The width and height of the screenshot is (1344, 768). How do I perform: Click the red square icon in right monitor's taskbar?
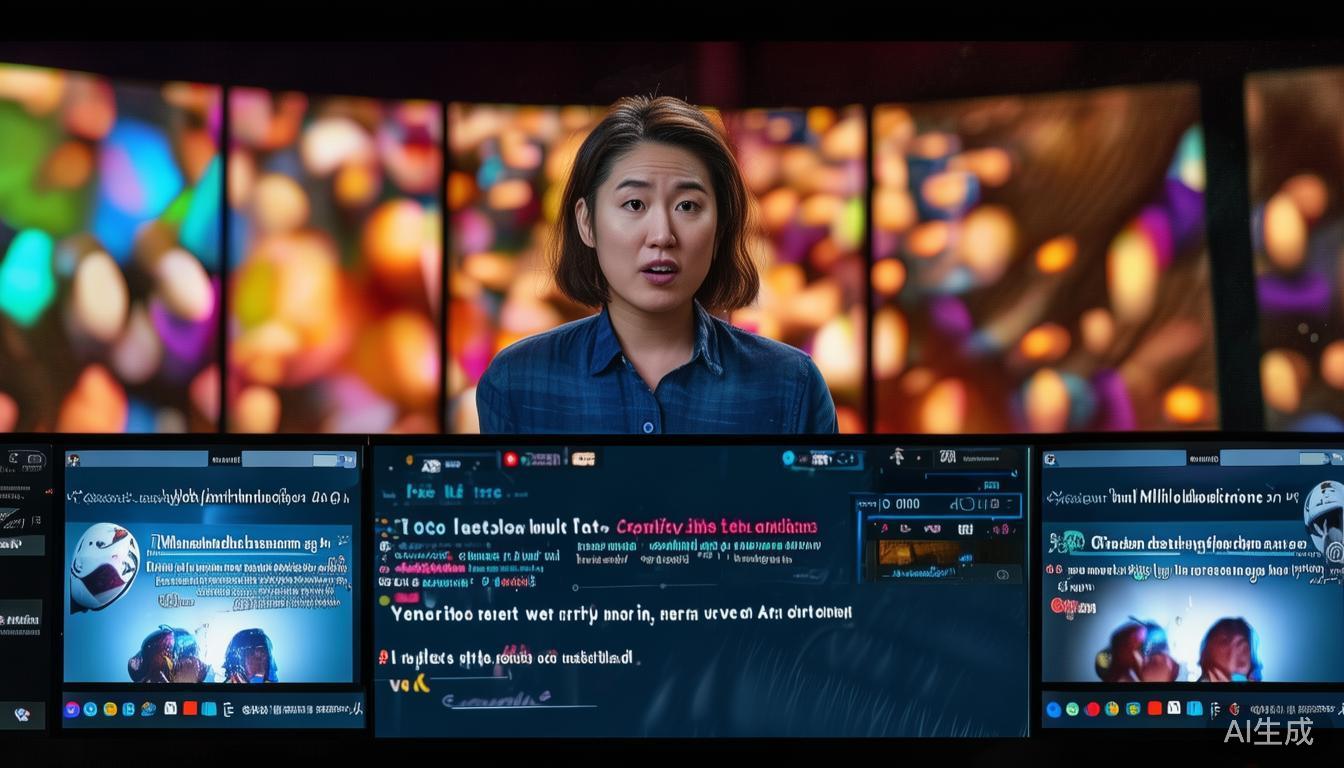tap(1155, 708)
